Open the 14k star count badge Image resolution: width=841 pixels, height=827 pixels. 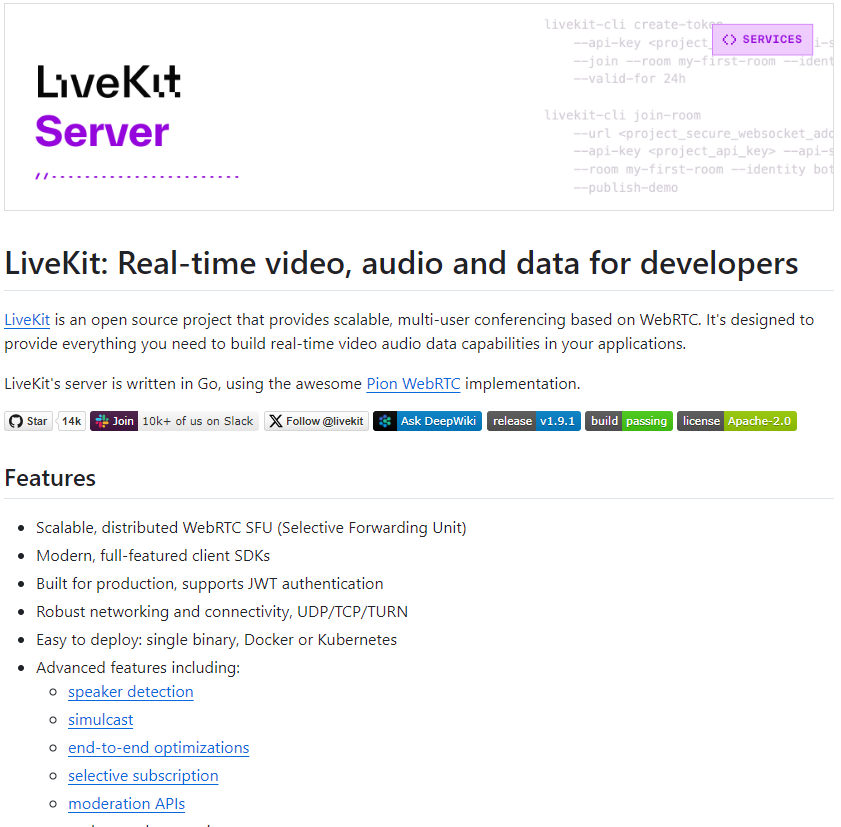(x=71, y=421)
